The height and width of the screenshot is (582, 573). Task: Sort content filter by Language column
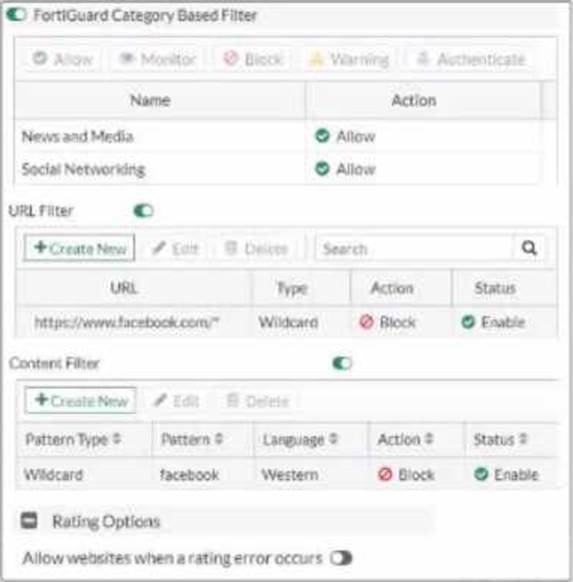tap(333, 439)
